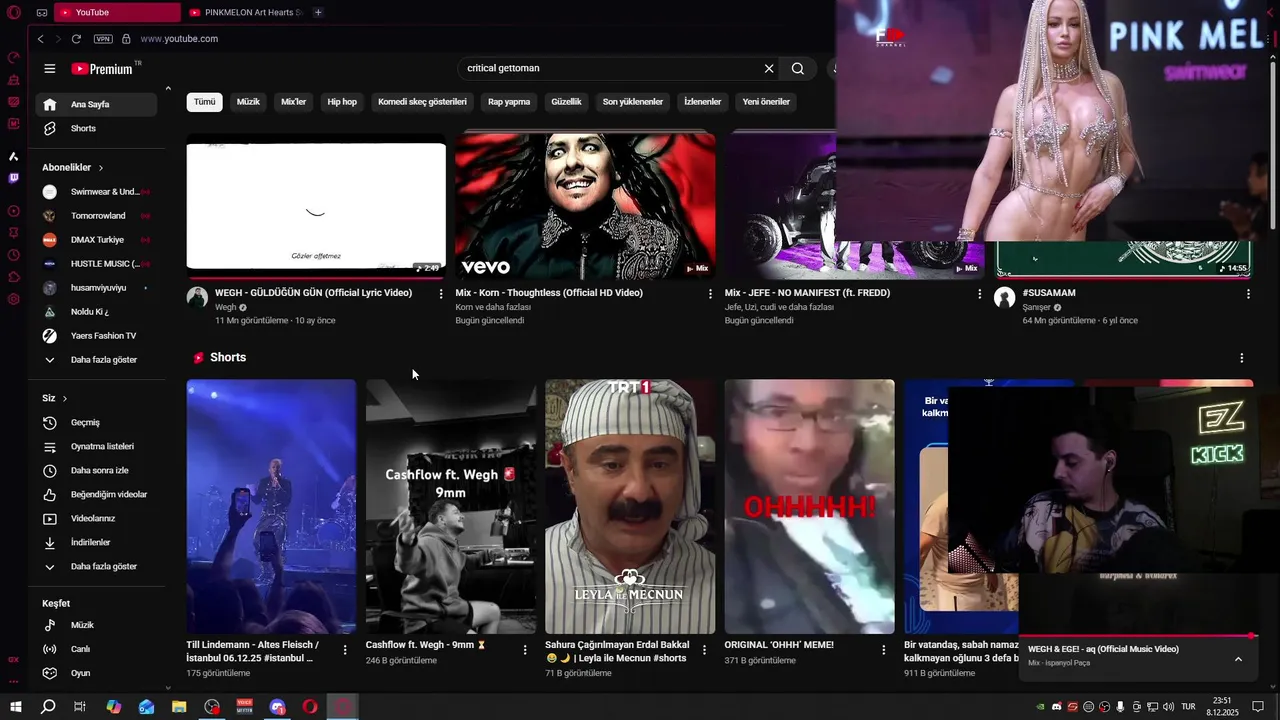This screenshot has height=720, width=1280.
Task: Select the İzlenenler filter chip
Action: pyautogui.click(x=702, y=102)
